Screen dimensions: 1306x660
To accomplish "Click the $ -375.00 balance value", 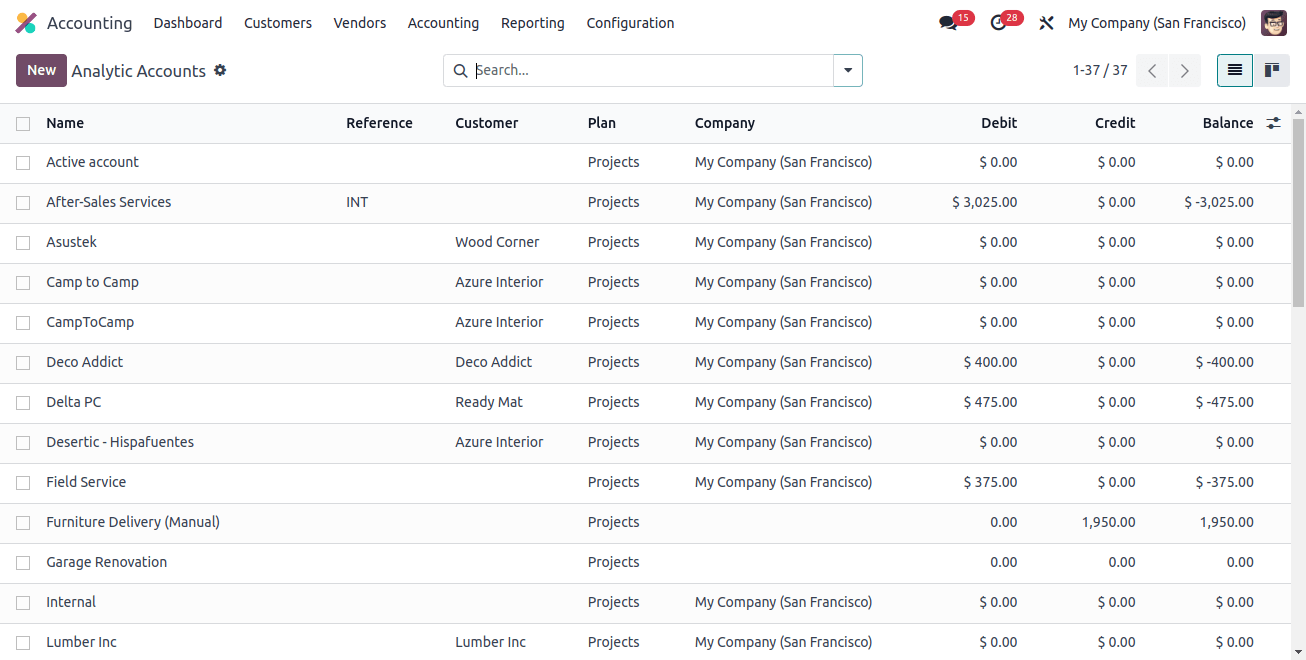I will pos(1225,482).
